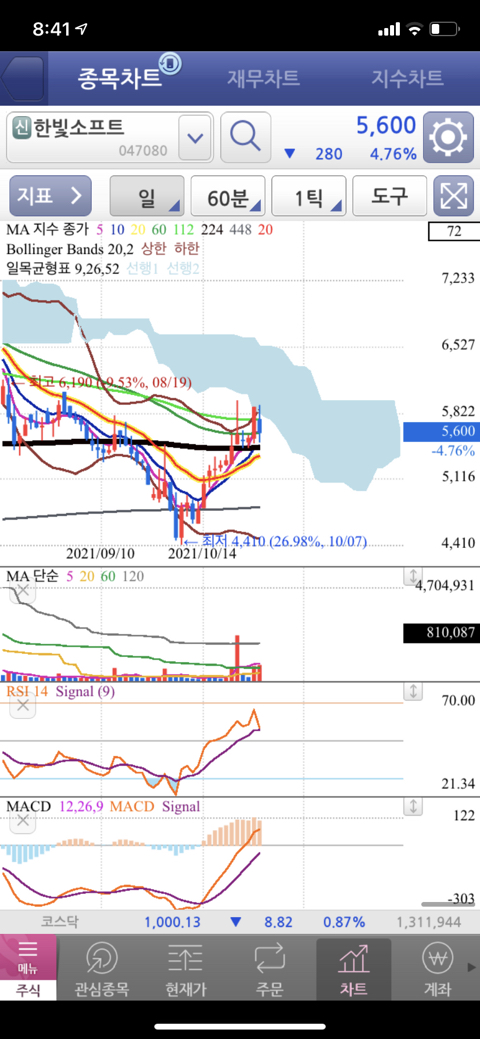Close the MACD indicator panel
This screenshot has height=1039, width=480.
pos(23,822)
